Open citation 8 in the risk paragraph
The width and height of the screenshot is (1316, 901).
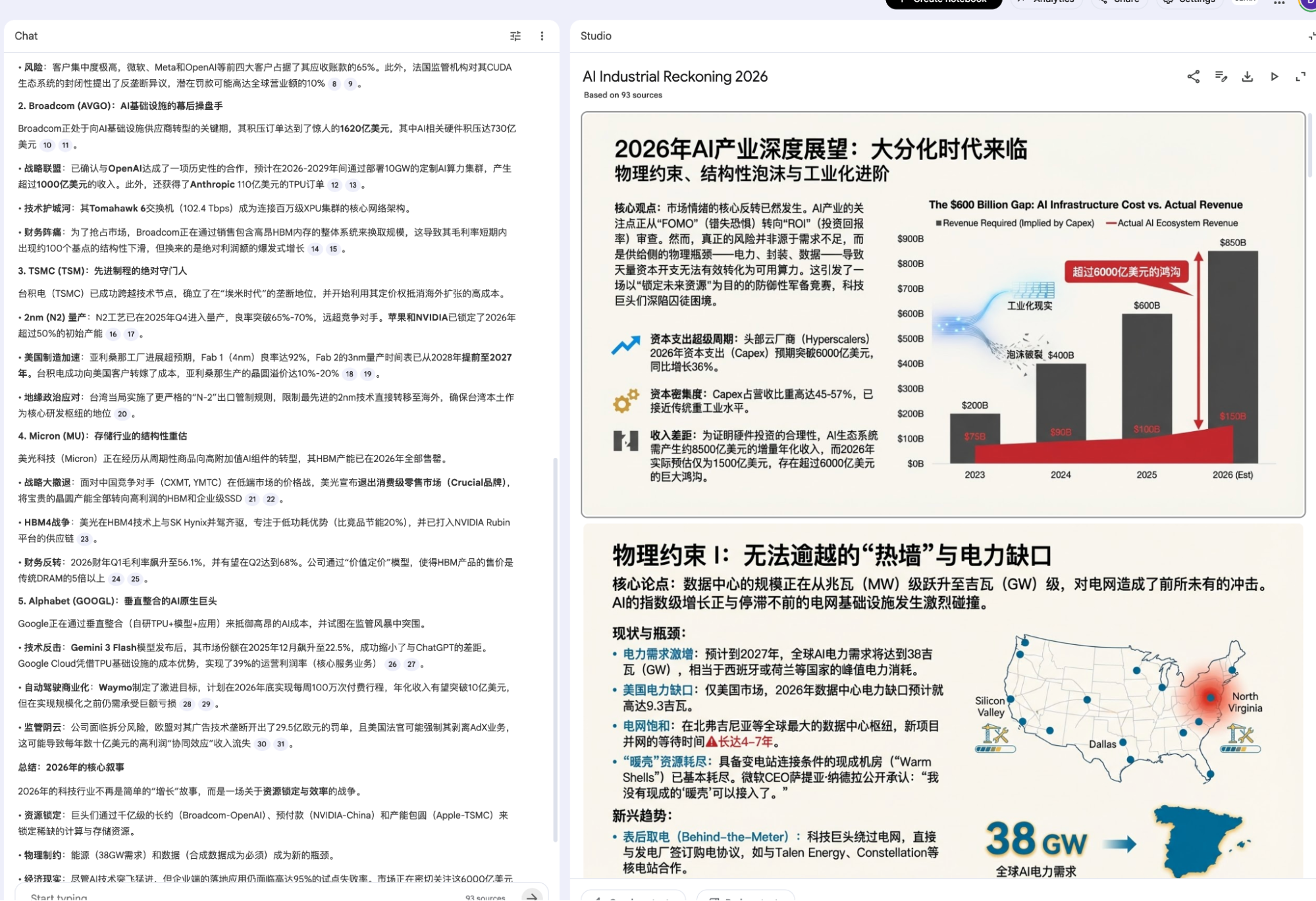tap(334, 84)
